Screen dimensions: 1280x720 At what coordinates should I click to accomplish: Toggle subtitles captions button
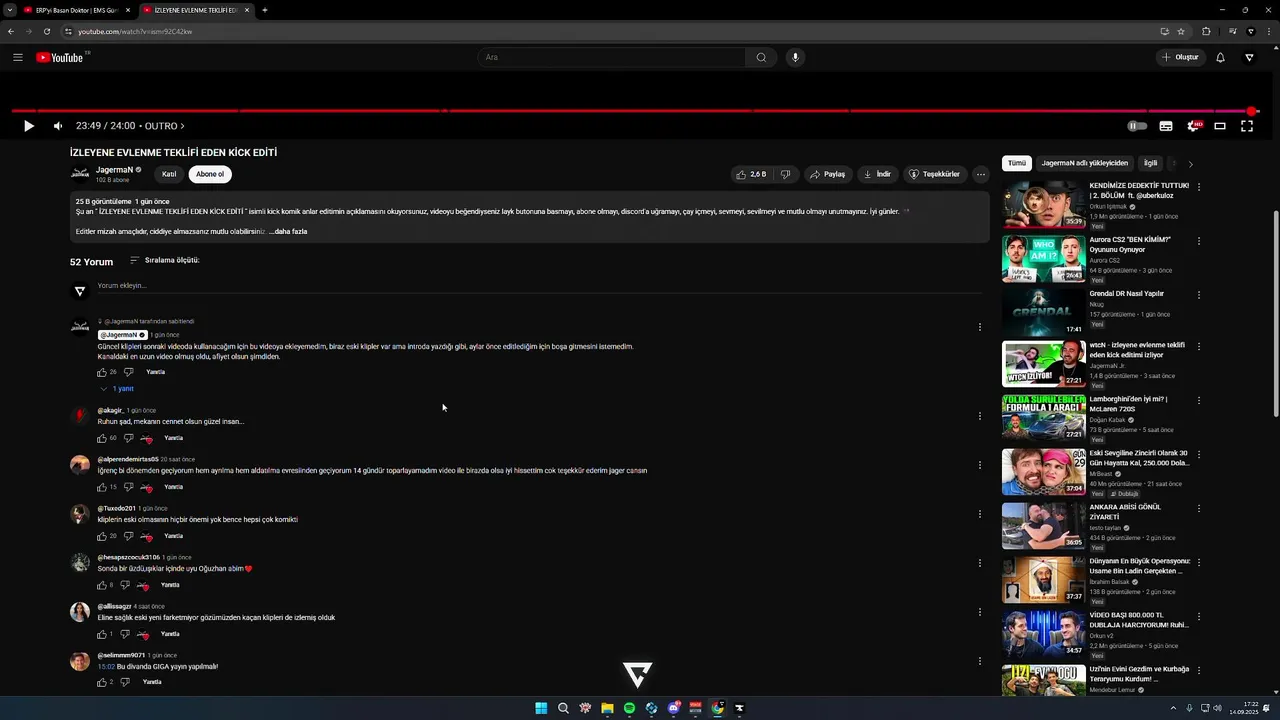[1166, 126]
